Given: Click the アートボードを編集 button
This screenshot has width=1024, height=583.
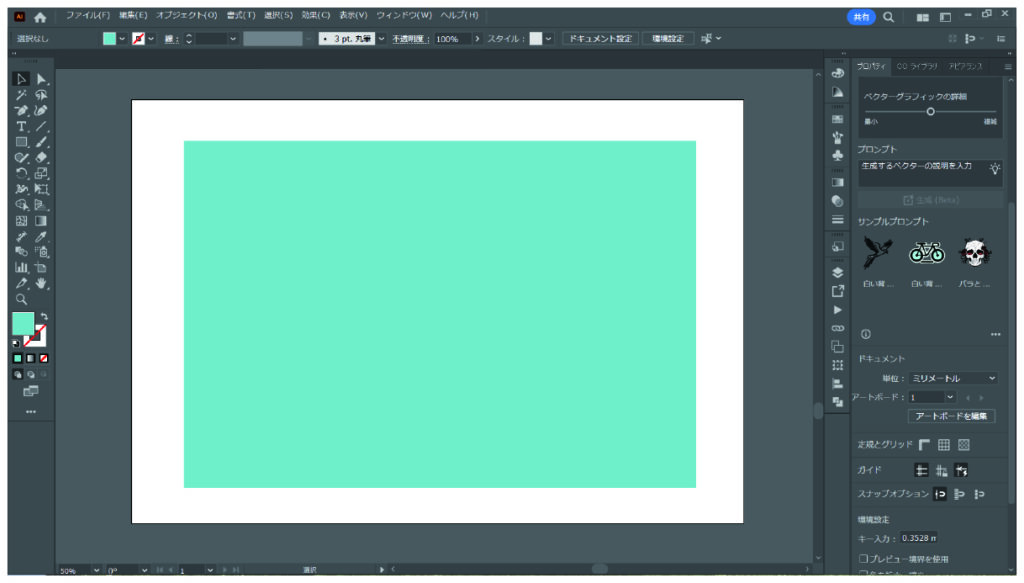Looking at the screenshot, I should pyautogui.click(x=952, y=417).
